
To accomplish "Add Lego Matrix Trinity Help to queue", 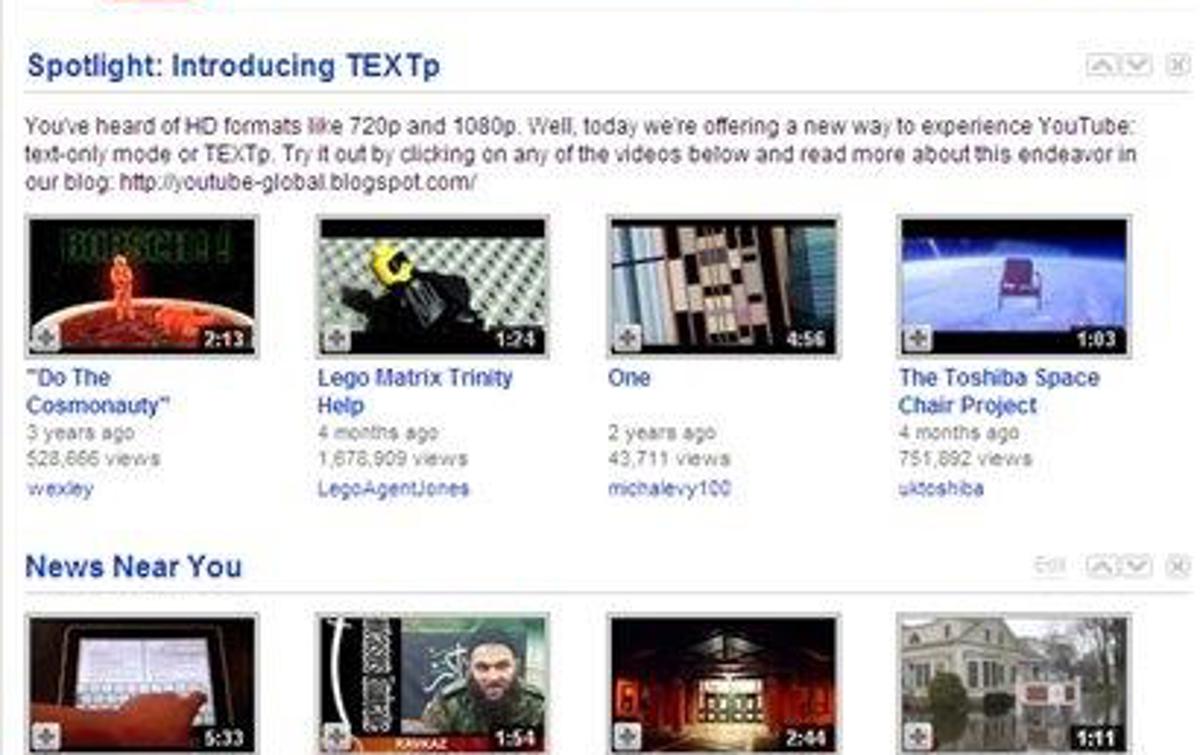I will coord(336,338).
